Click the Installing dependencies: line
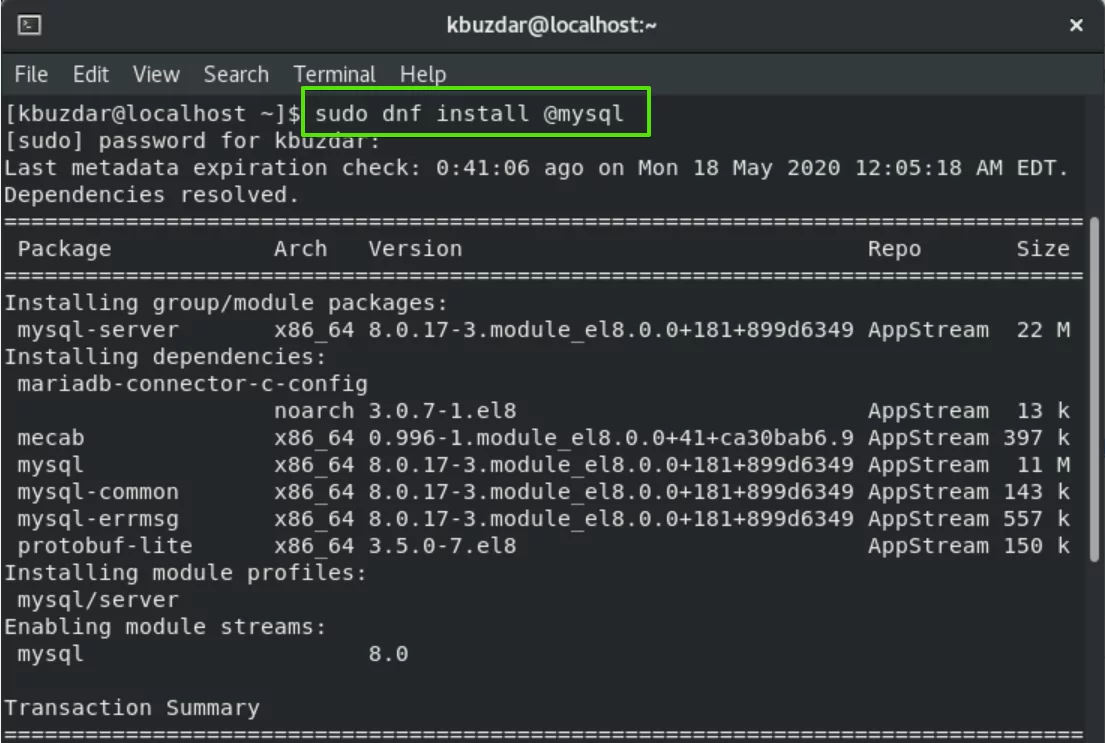 point(166,357)
